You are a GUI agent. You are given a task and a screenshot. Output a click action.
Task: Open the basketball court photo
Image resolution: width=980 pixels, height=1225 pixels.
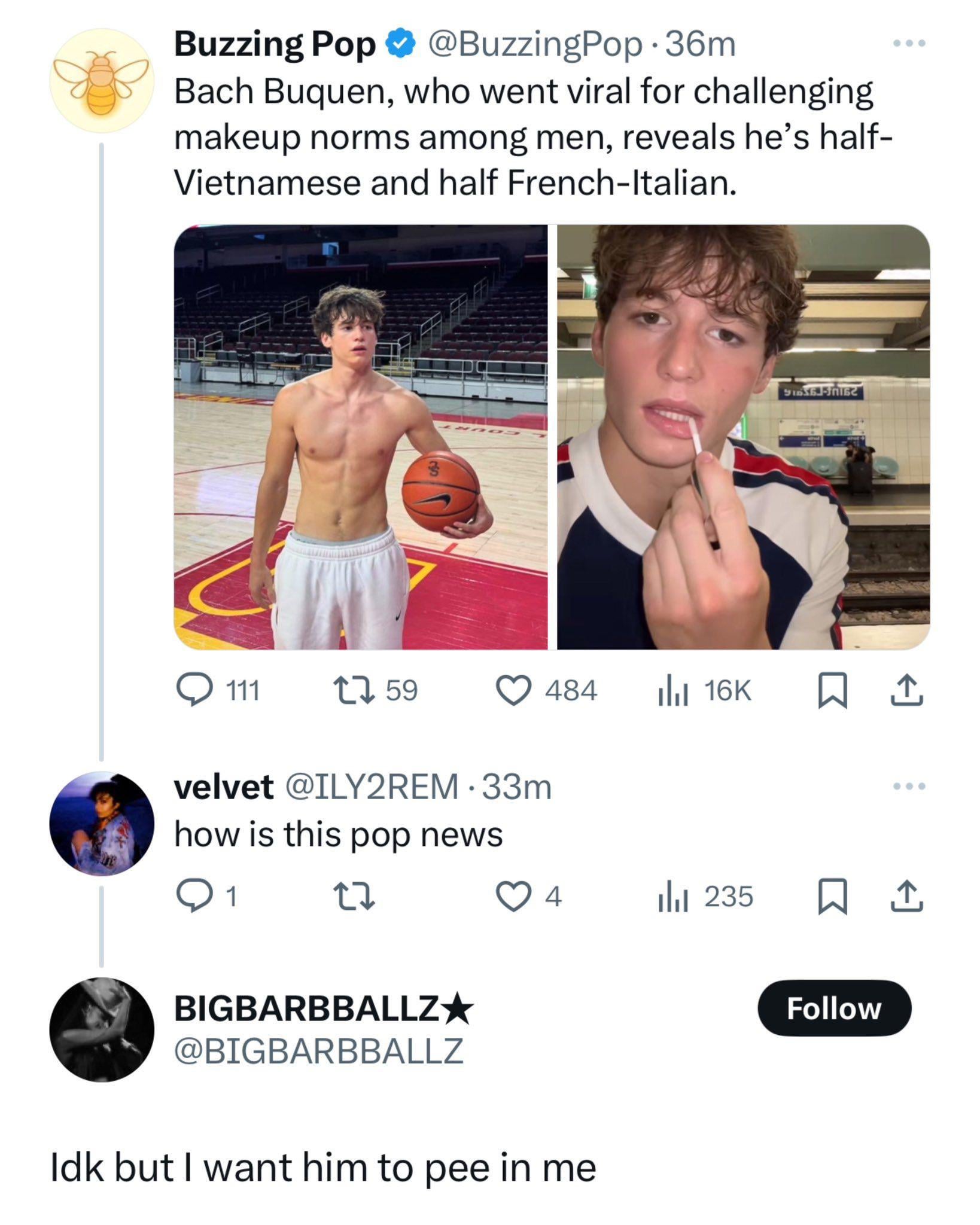[x=361, y=437]
